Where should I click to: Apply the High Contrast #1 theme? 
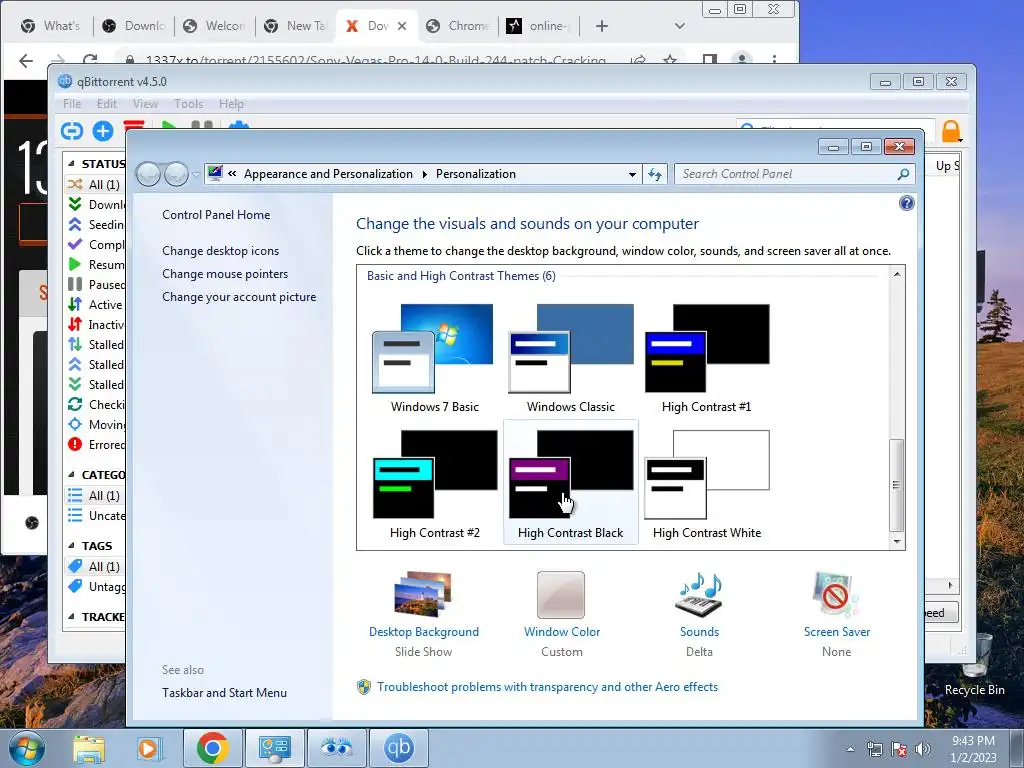(x=707, y=358)
